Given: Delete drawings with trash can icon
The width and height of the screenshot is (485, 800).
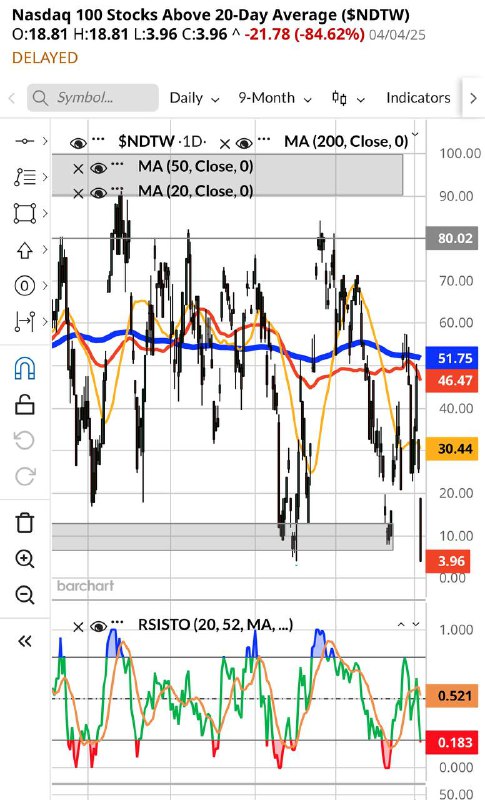Looking at the screenshot, I should [24, 523].
